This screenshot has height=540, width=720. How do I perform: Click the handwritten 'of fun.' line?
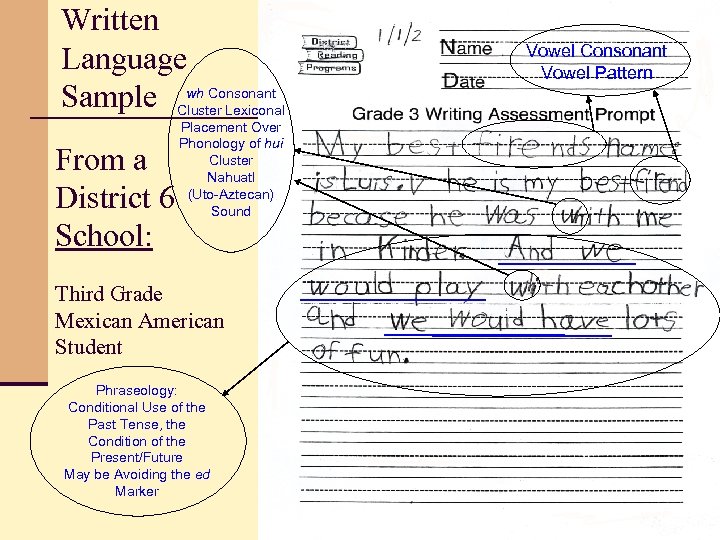coord(360,353)
